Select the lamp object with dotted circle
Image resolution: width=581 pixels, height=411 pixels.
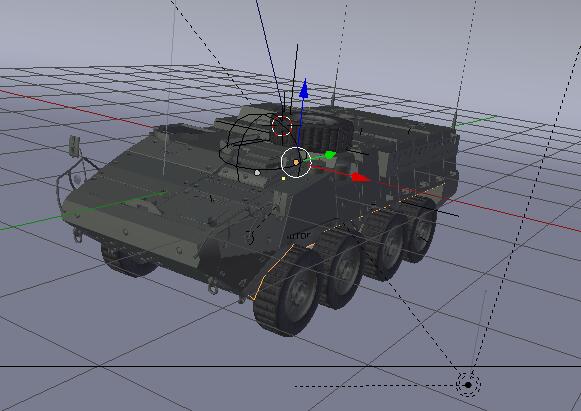click(468, 385)
